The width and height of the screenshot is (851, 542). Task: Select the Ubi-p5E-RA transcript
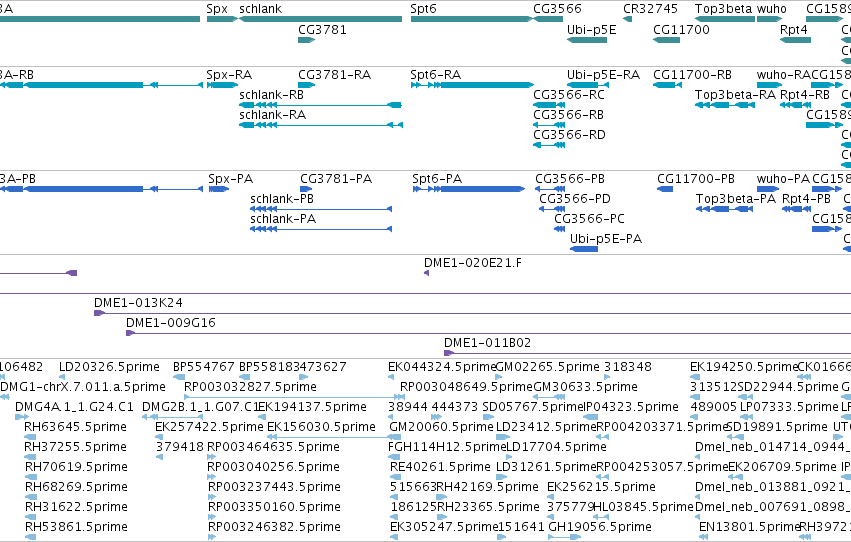coord(588,85)
